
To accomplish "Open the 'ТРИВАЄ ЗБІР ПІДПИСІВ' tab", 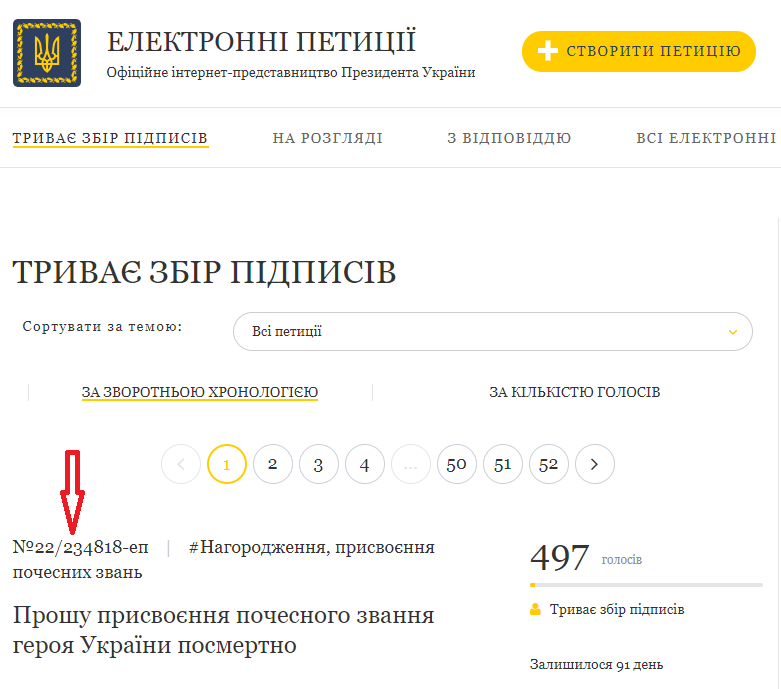I will click(x=110, y=138).
